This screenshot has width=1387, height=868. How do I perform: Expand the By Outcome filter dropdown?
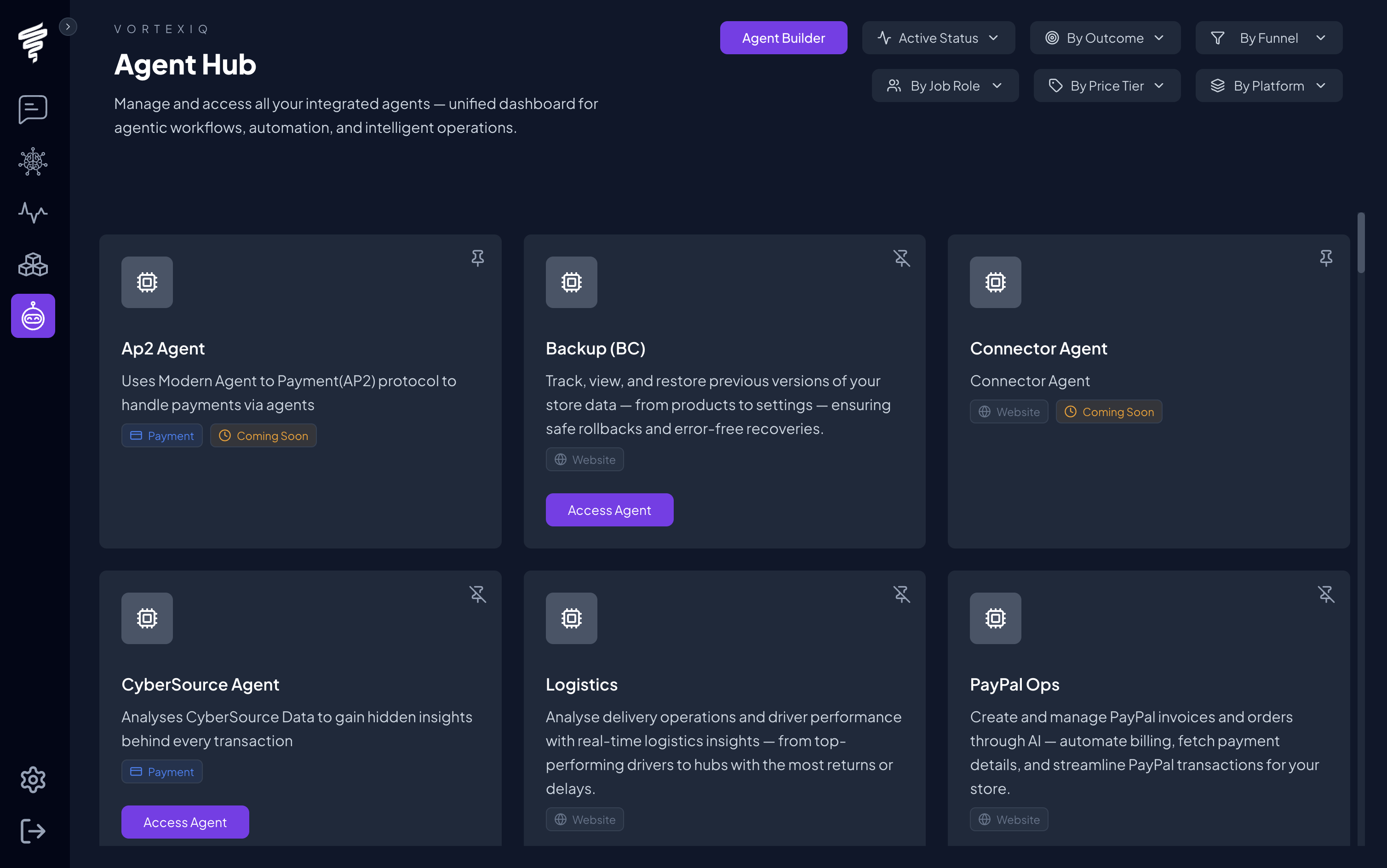click(1105, 38)
